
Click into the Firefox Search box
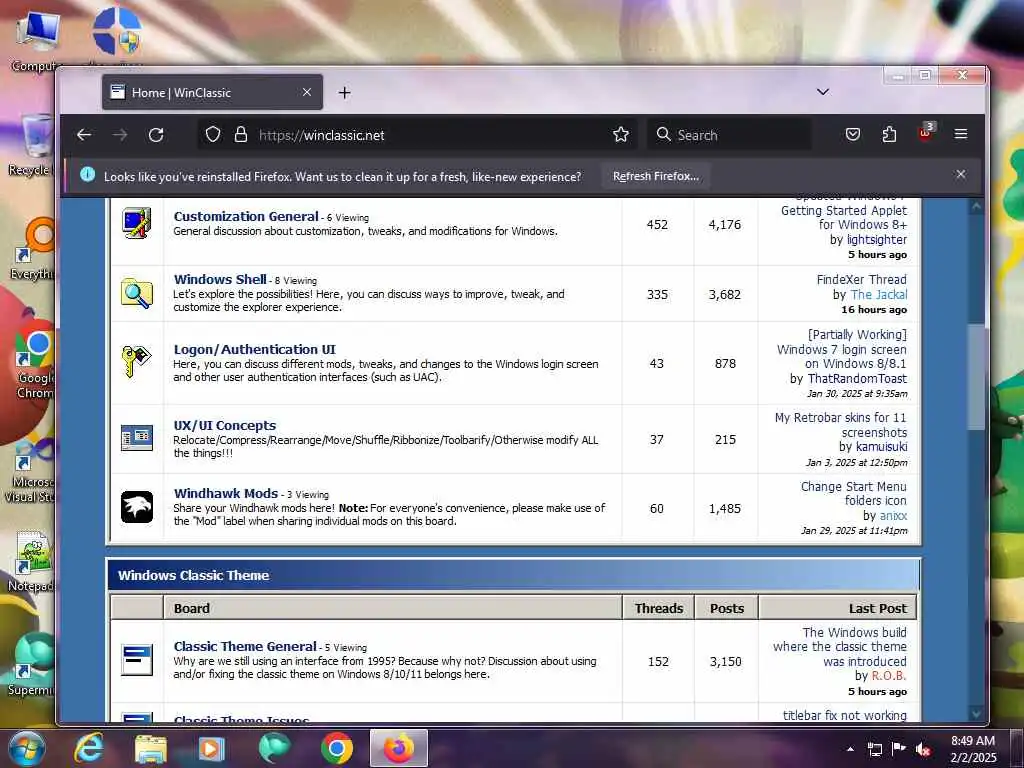click(729, 135)
